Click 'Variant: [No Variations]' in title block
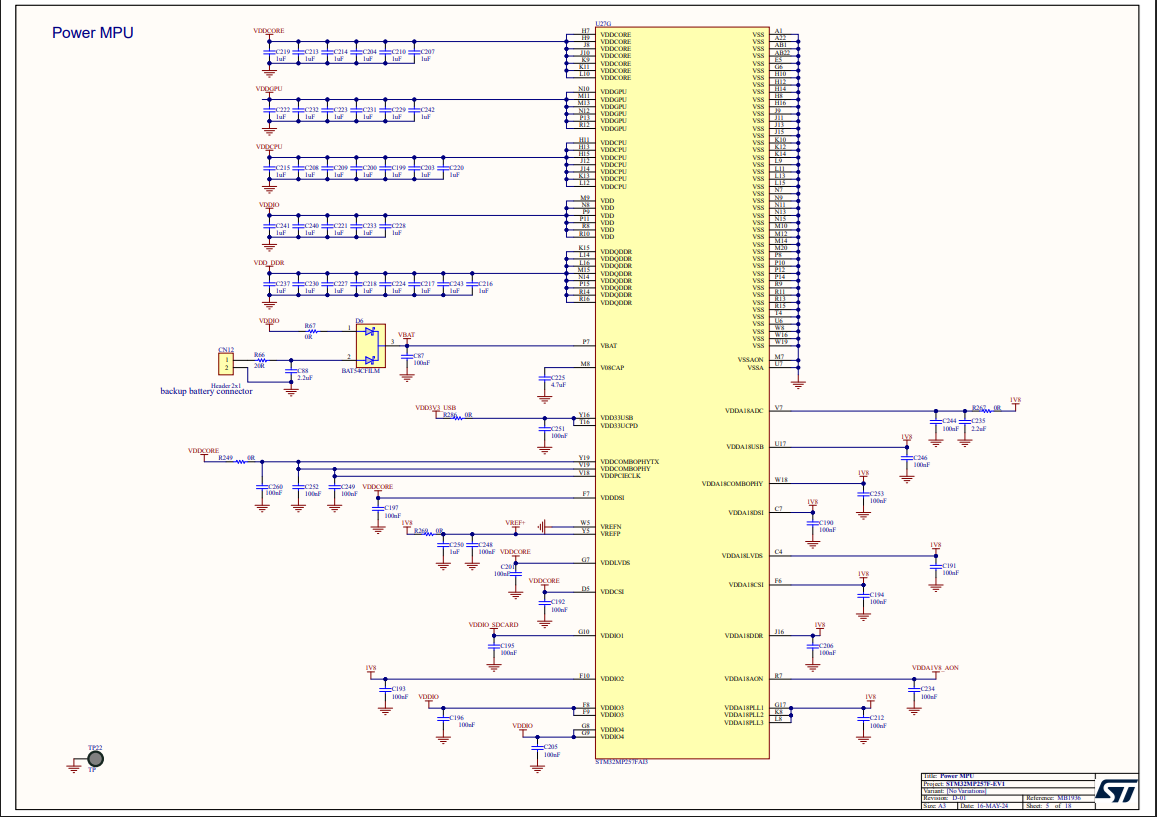Image resolution: width=1157 pixels, height=817 pixels. point(954,791)
